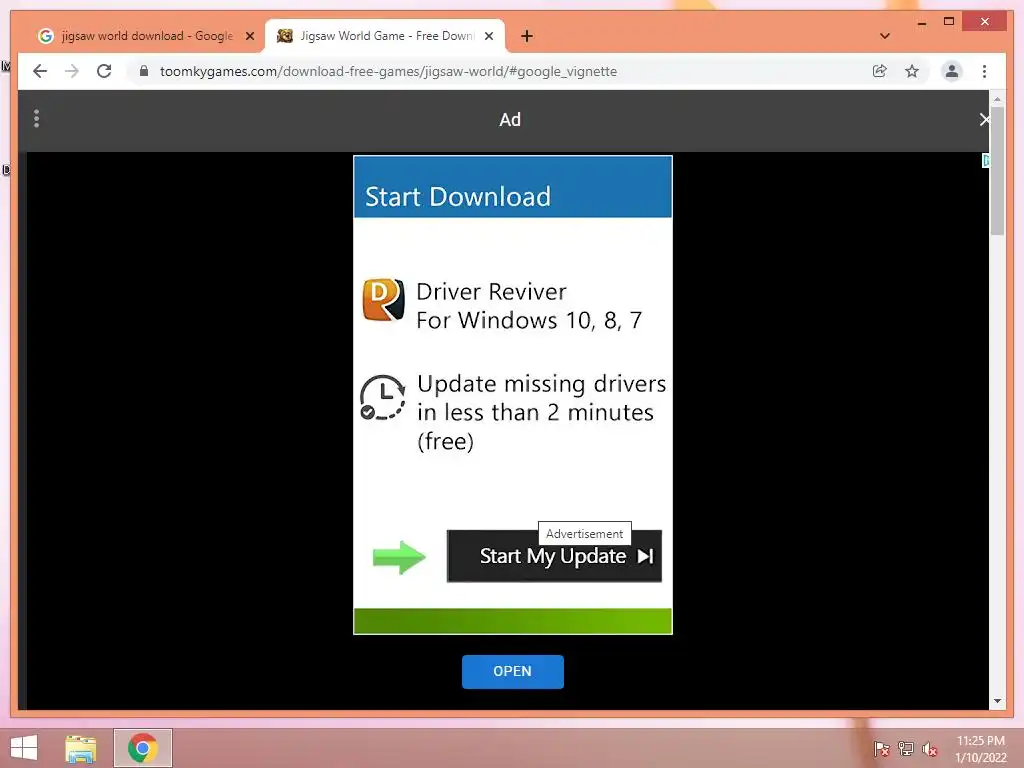Click the scrollbar up arrow

[997, 99]
